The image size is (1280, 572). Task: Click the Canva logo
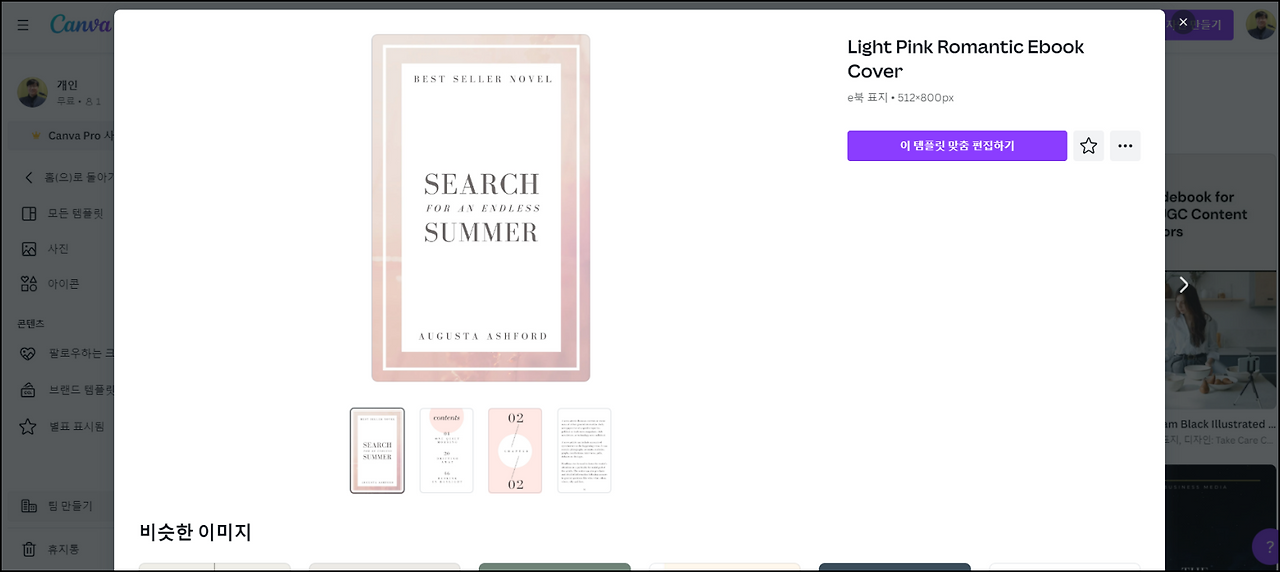pos(80,24)
